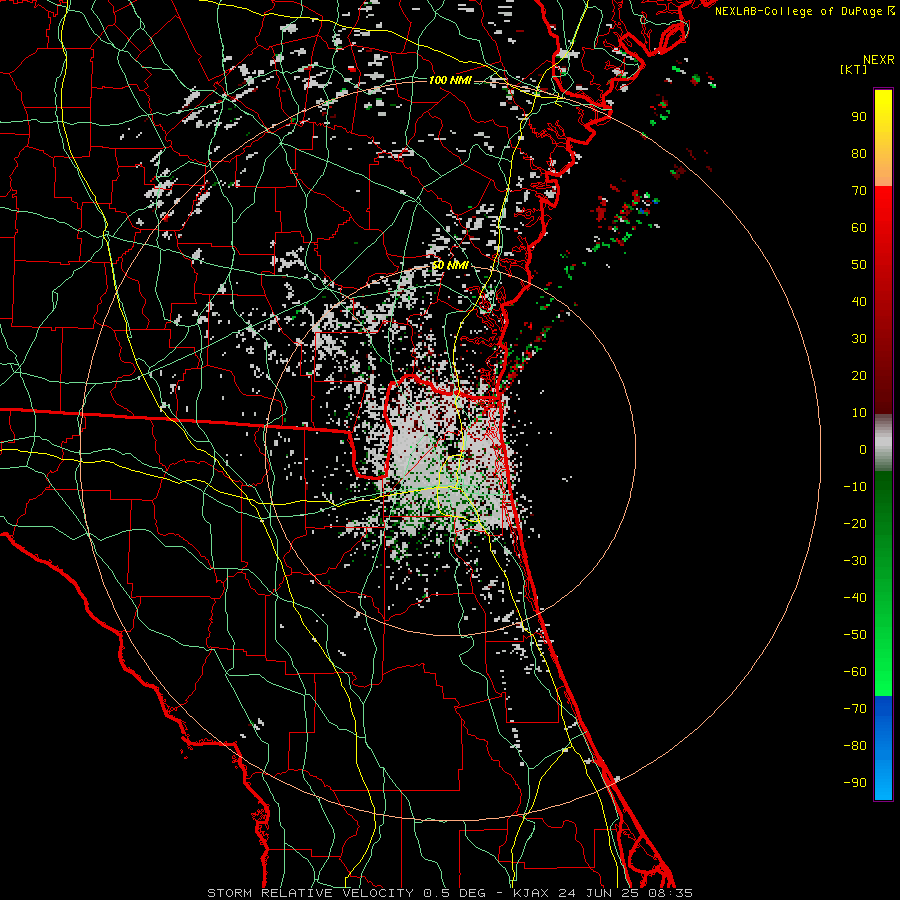Click the 20 value on the velocity scale
Screen dimensions: 900x900
point(859,376)
